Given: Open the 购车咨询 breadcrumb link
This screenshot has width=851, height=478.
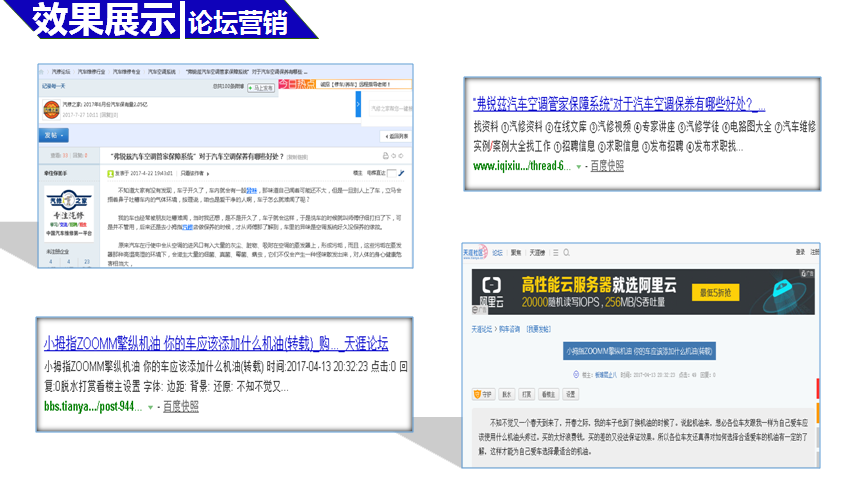Looking at the screenshot, I should (x=509, y=329).
